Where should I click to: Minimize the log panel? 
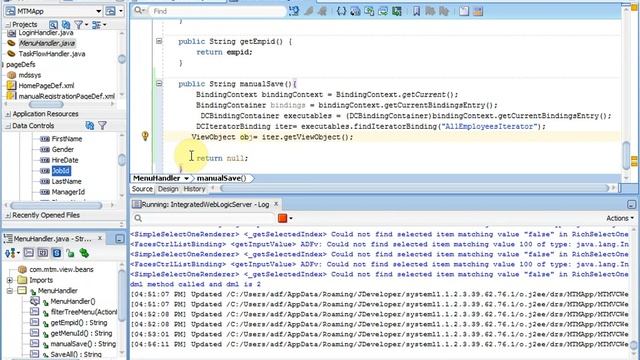point(631,204)
